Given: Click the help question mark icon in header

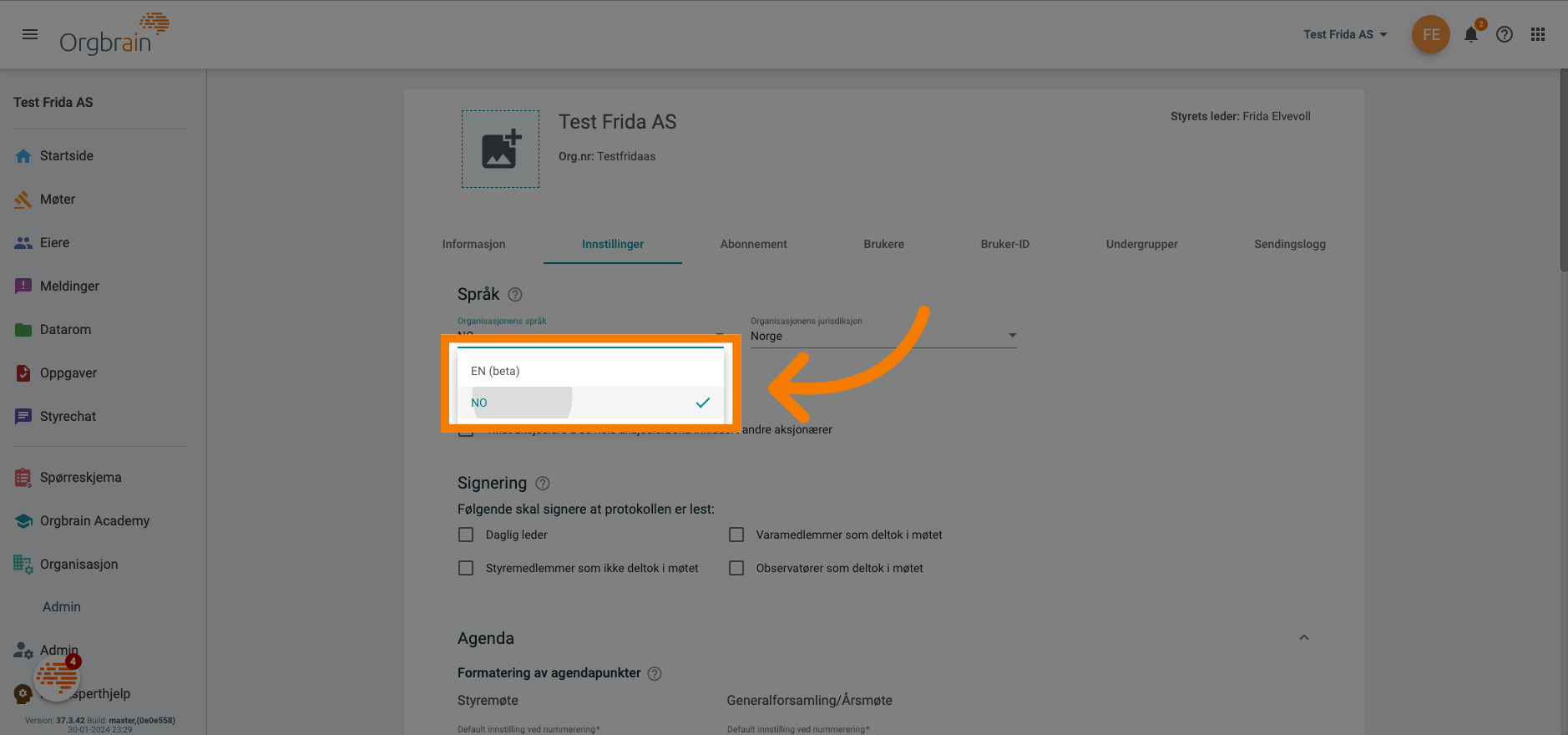Looking at the screenshot, I should 1505,34.
